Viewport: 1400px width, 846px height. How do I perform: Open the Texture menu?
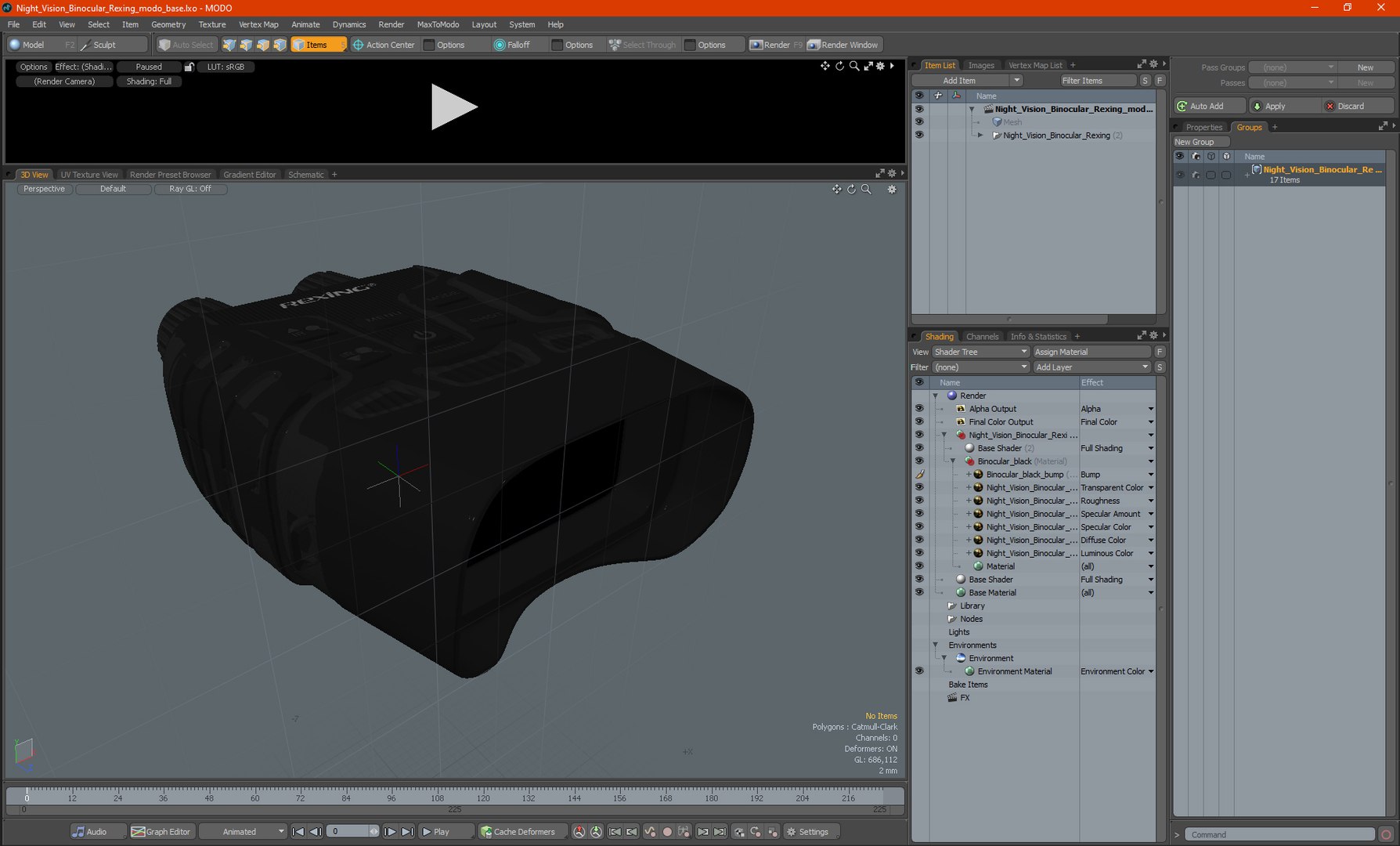click(212, 24)
